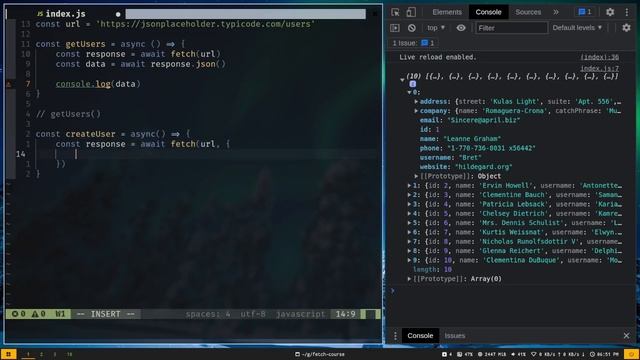Switch to workspace 3 in the taskbar
Viewport: 640px width, 360px height.
55,354
